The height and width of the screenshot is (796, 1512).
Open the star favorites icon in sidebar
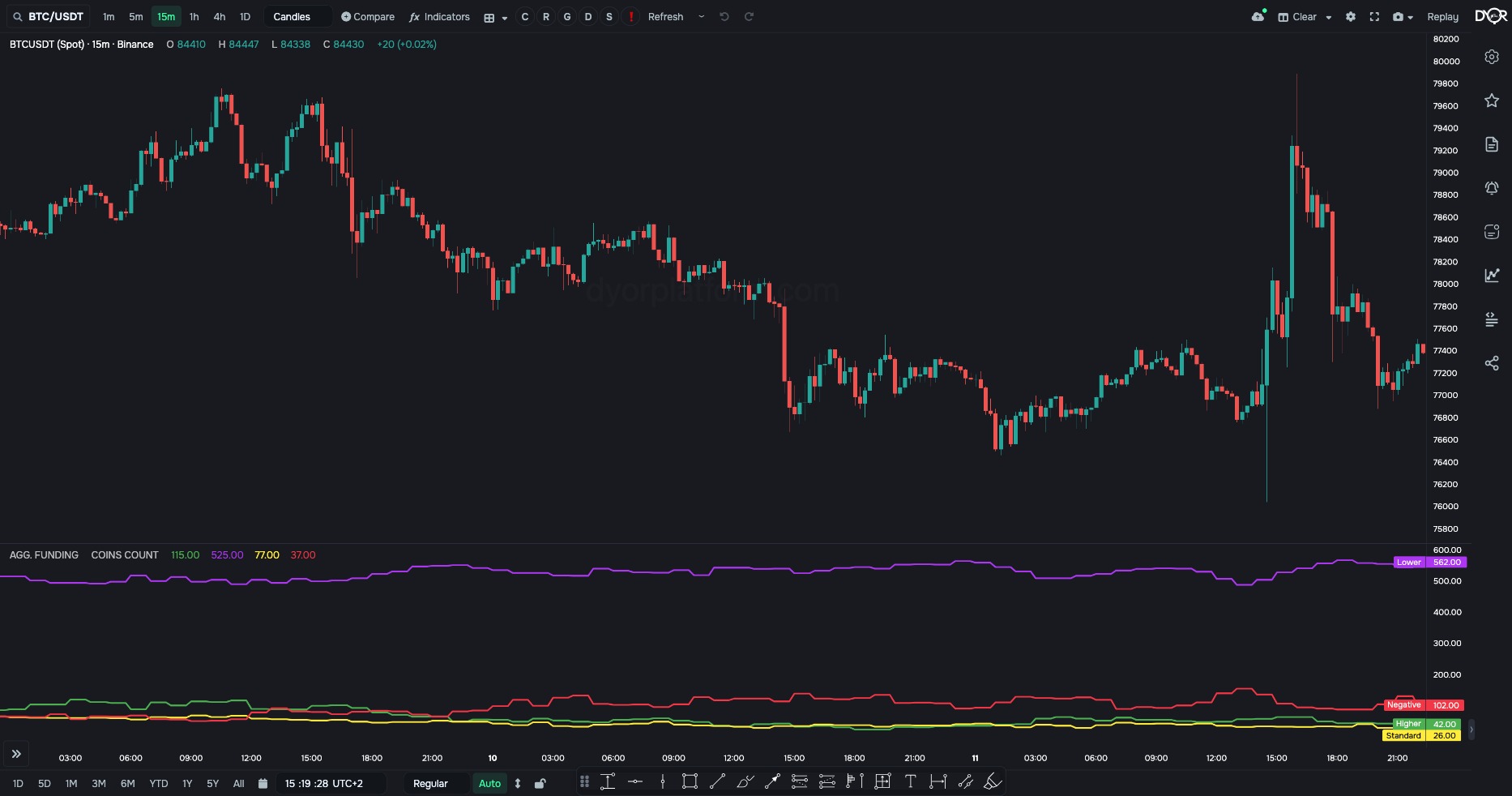click(x=1492, y=101)
